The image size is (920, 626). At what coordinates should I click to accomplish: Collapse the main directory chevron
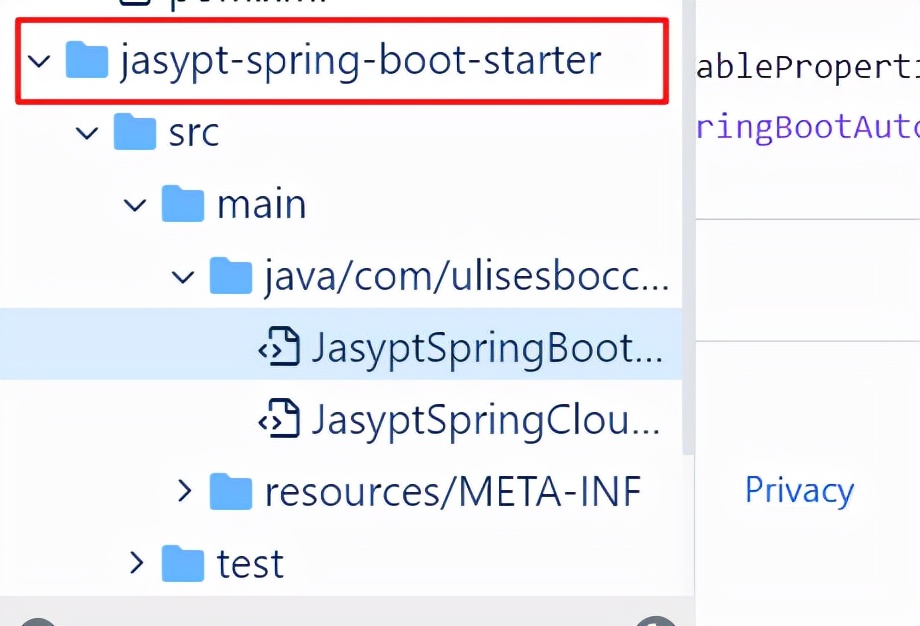pyautogui.click(x=136, y=204)
